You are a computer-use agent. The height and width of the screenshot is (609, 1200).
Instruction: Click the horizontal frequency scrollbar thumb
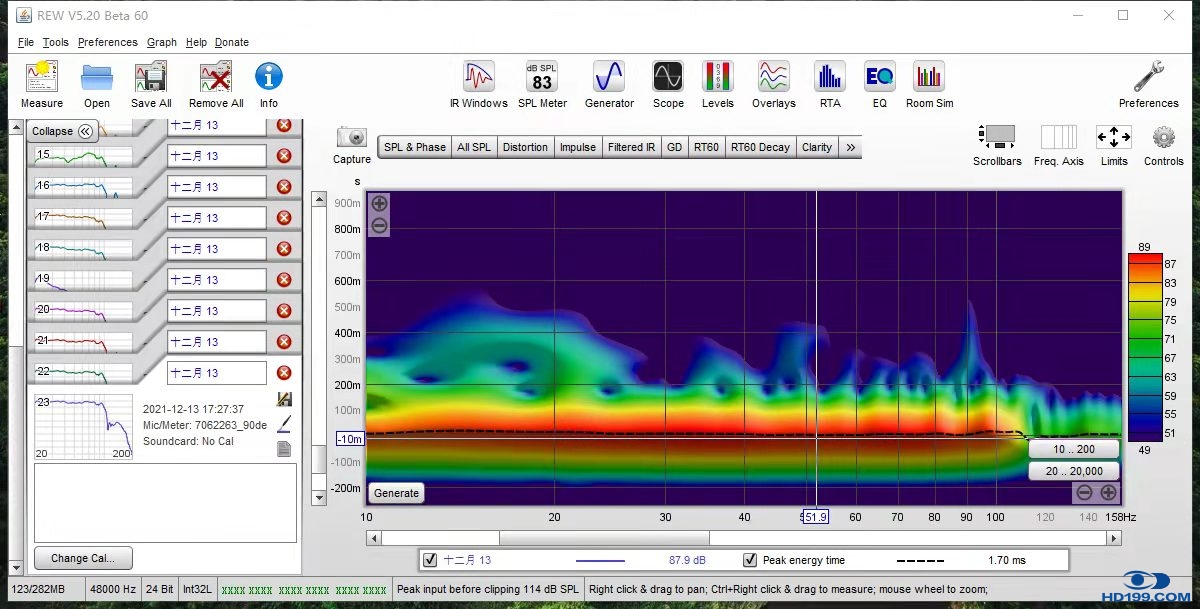(603, 538)
